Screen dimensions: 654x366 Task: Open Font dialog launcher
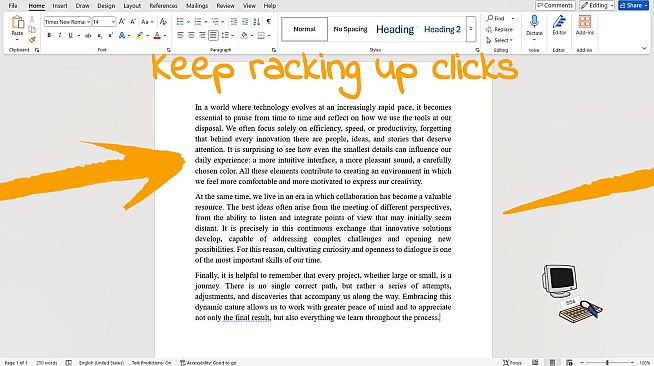tap(169, 50)
